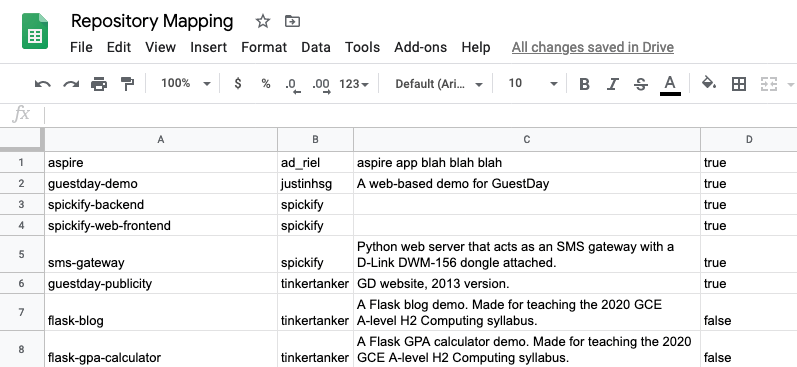Select the Paint format roller icon
Screen dimensions: 797x367
point(127,84)
